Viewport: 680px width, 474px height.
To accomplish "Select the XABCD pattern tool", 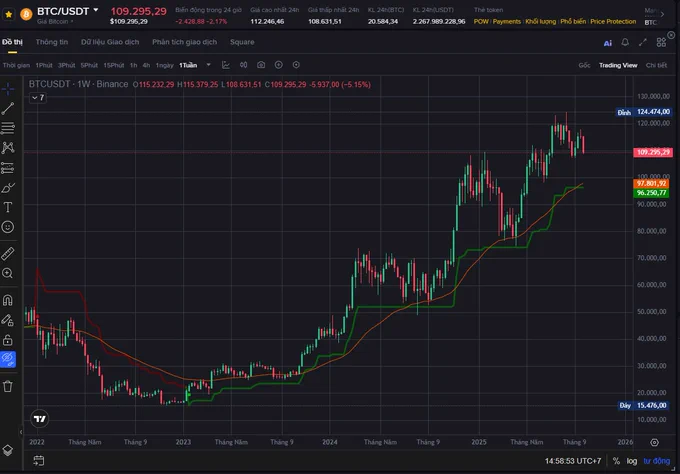I will click(x=8, y=148).
